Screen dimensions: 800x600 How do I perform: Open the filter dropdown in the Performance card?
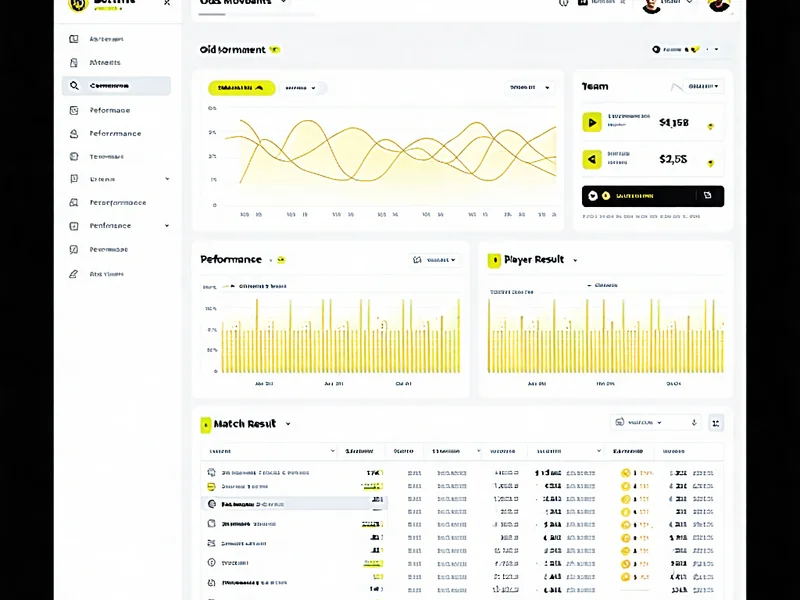(436, 260)
